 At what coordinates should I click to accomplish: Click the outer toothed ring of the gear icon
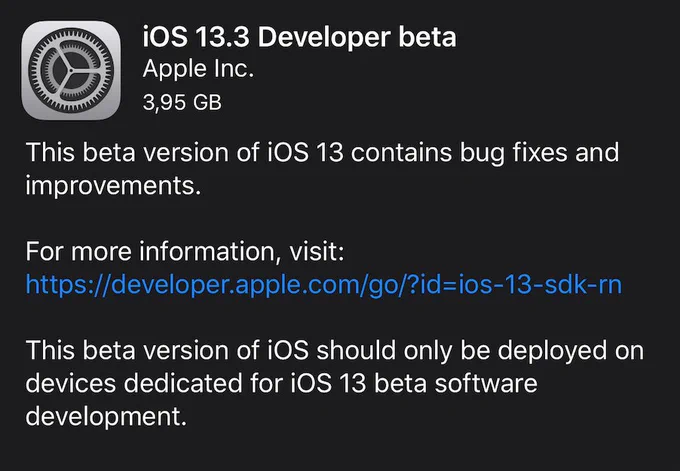(71, 34)
